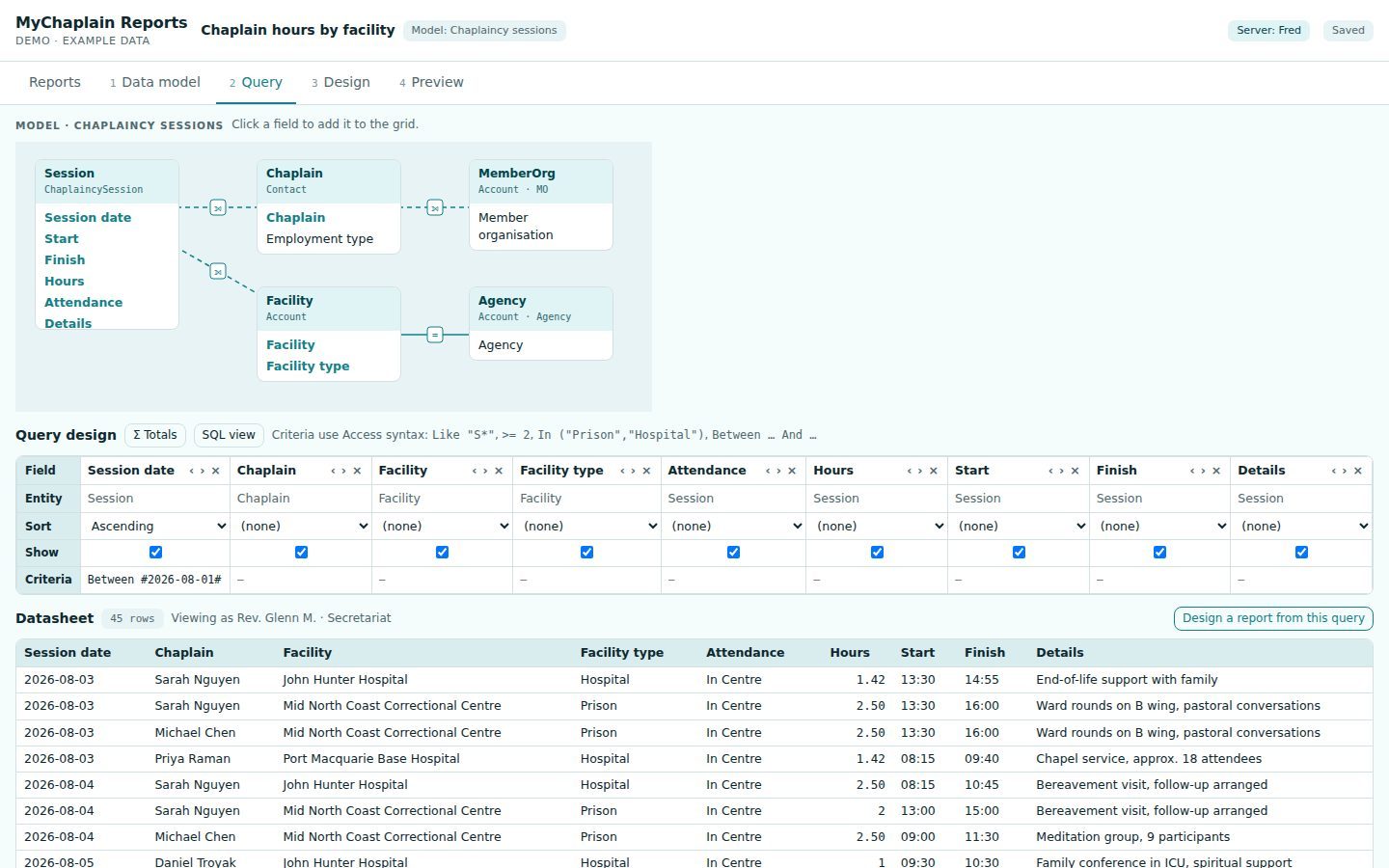
Task: Uncheck Show for Session date column
Action: pos(155,553)
